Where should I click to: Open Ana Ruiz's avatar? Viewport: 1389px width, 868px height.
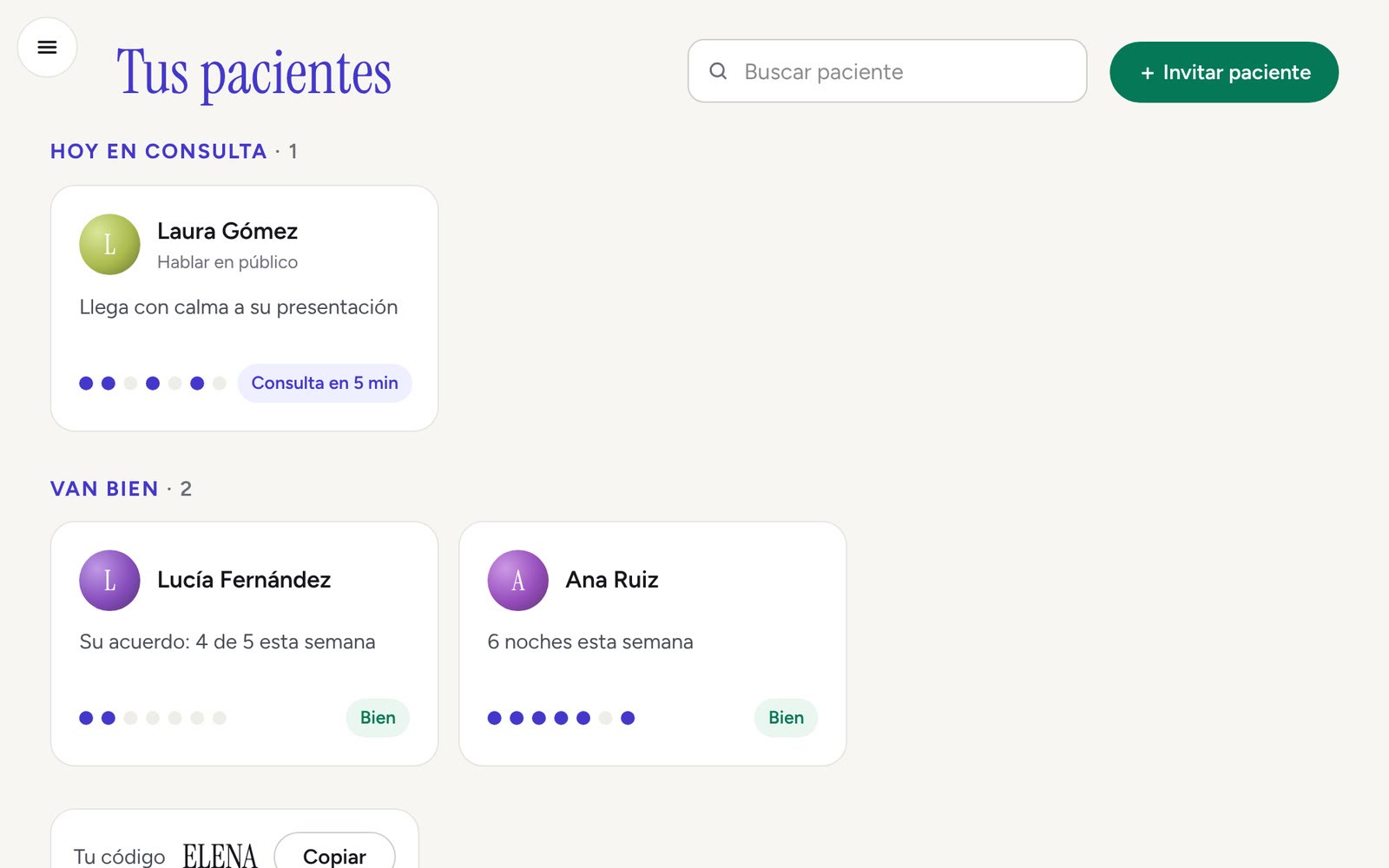point(518,581)
